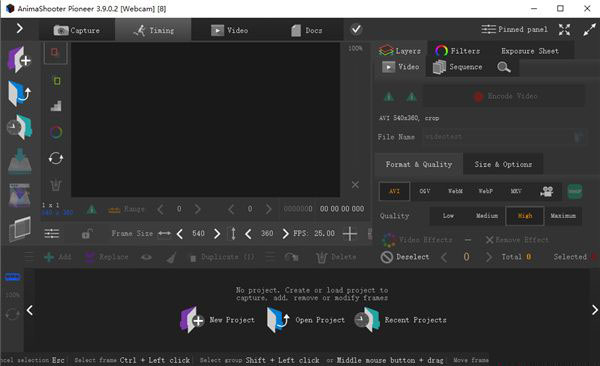Click the diagonal expand window icon
Viewport: 600px width, 366px height.
coord(589,29)
